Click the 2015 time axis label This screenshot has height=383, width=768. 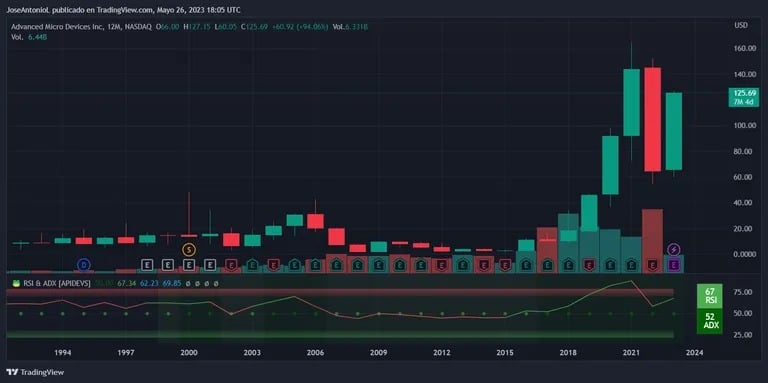point(505,352)
